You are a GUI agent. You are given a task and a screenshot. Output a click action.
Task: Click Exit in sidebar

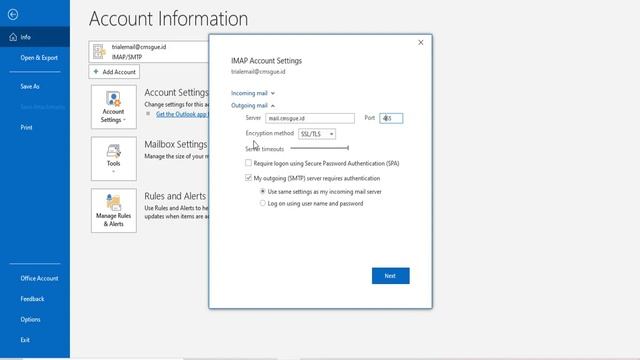coord(25,340)
